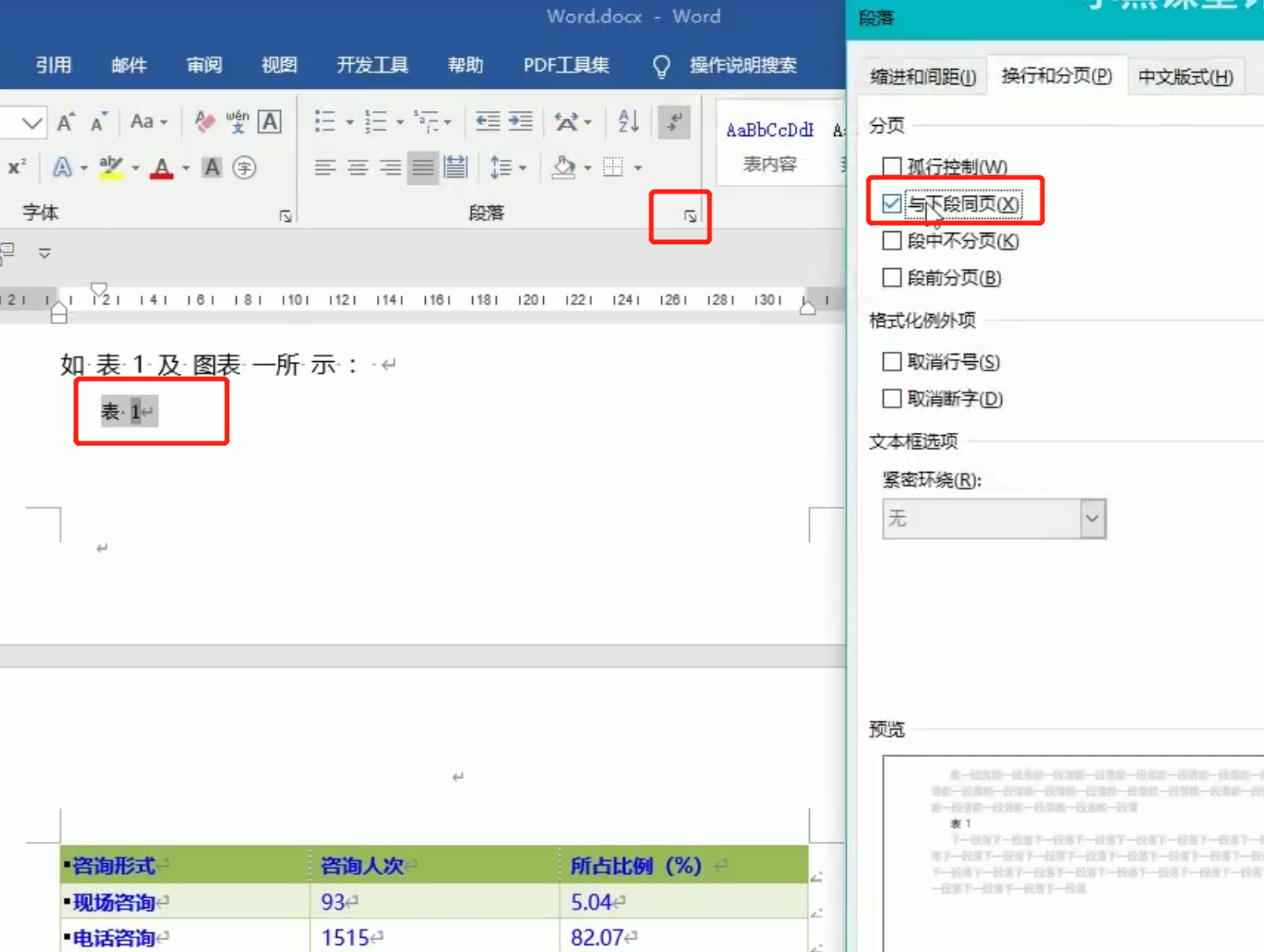Viewport: 1264px width, 952px height.
Task: Click the Increase Indent icon
Action: [520, 121]
